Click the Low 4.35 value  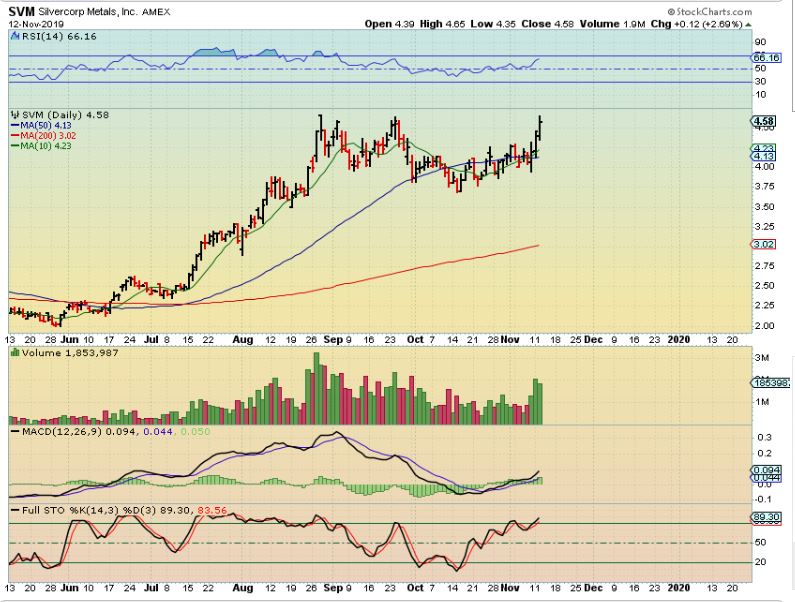pyautogui.click(x=493, y=24)
